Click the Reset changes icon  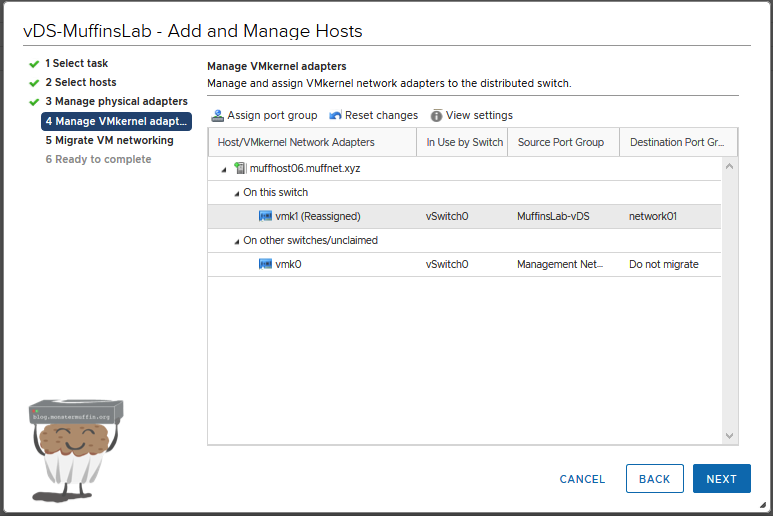[x=336, y=115]
